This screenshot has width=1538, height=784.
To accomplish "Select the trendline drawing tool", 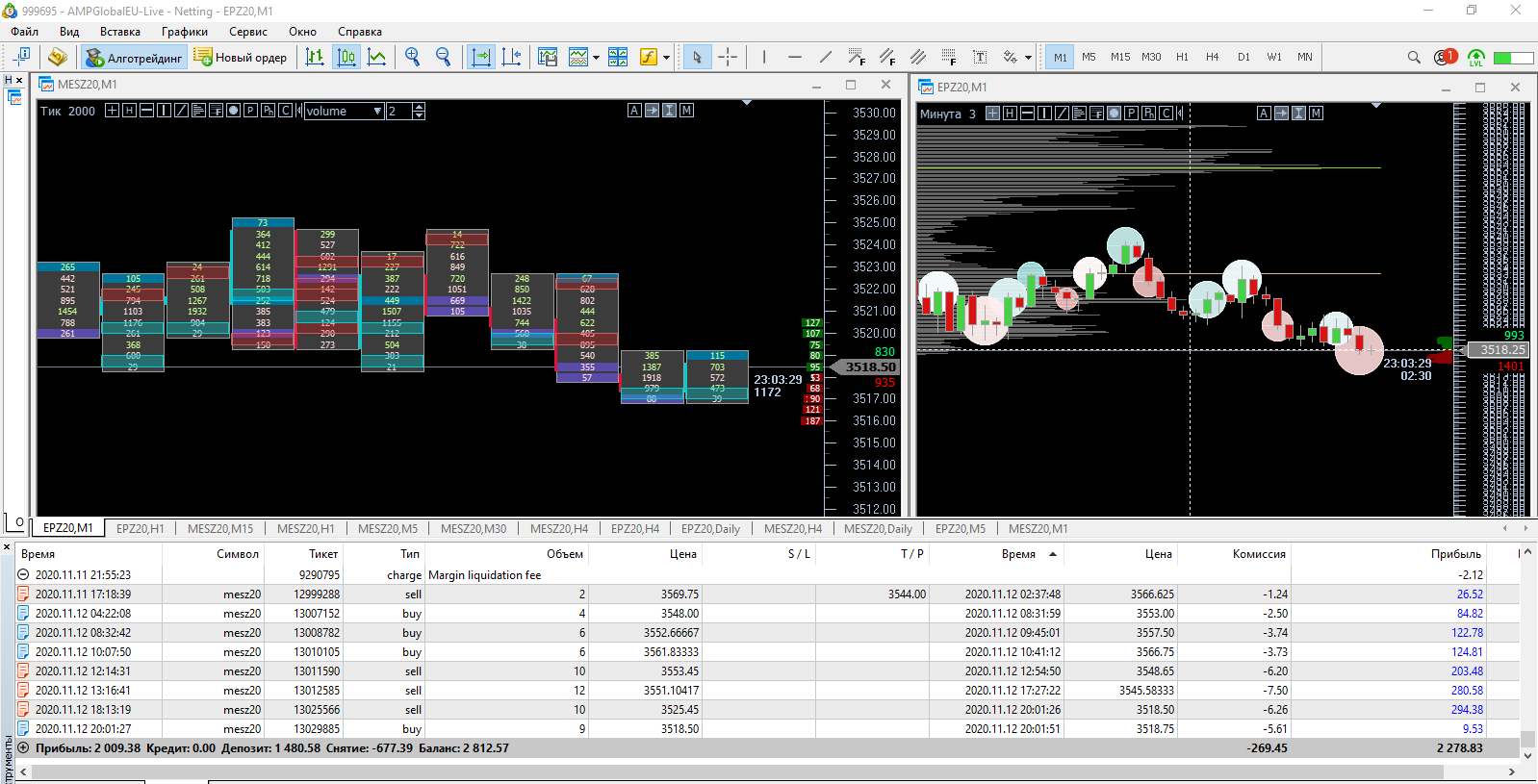I will [825, 57].
